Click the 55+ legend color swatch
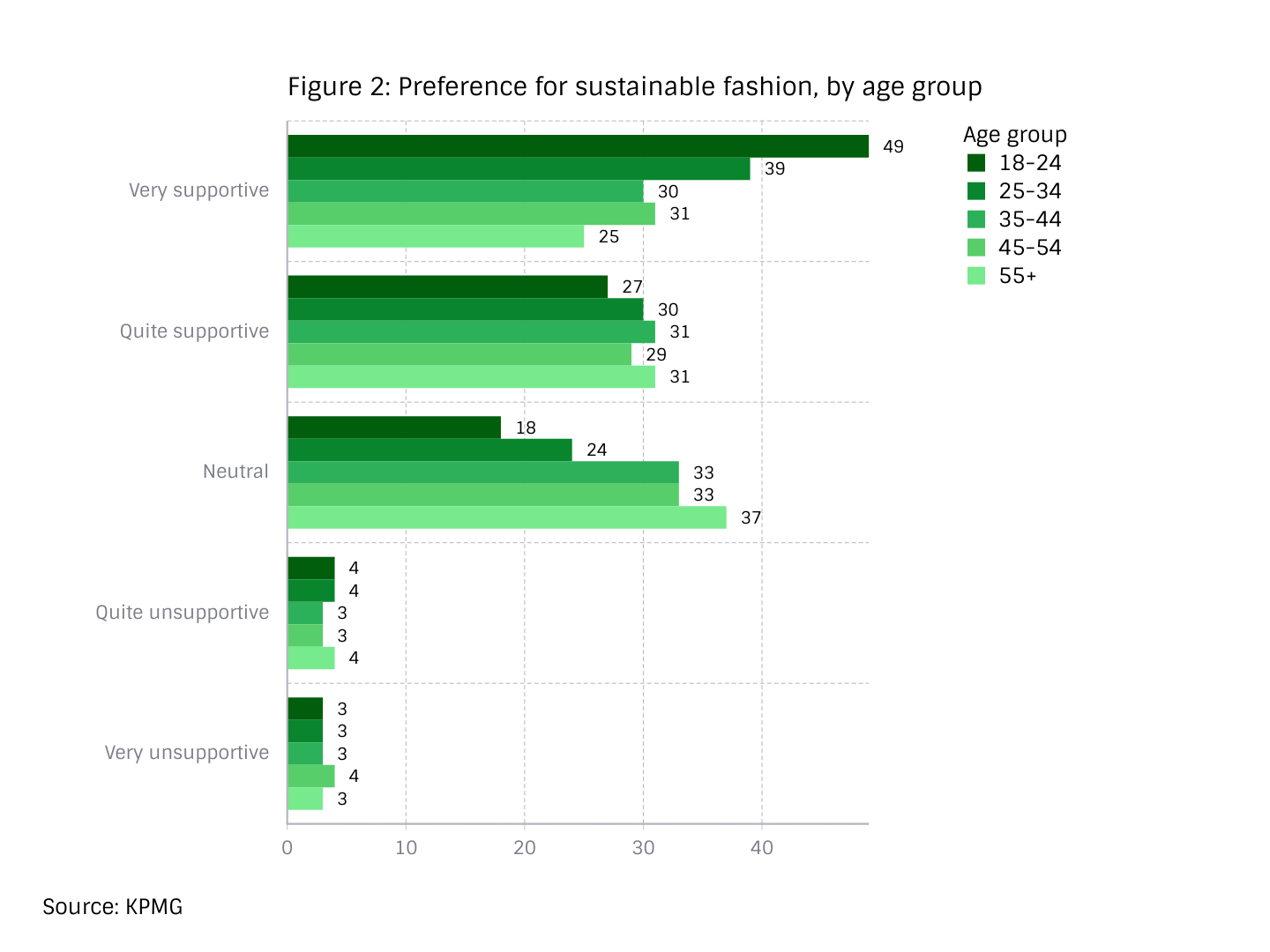This screenshot has width=1270, height=952. (975, 276)
